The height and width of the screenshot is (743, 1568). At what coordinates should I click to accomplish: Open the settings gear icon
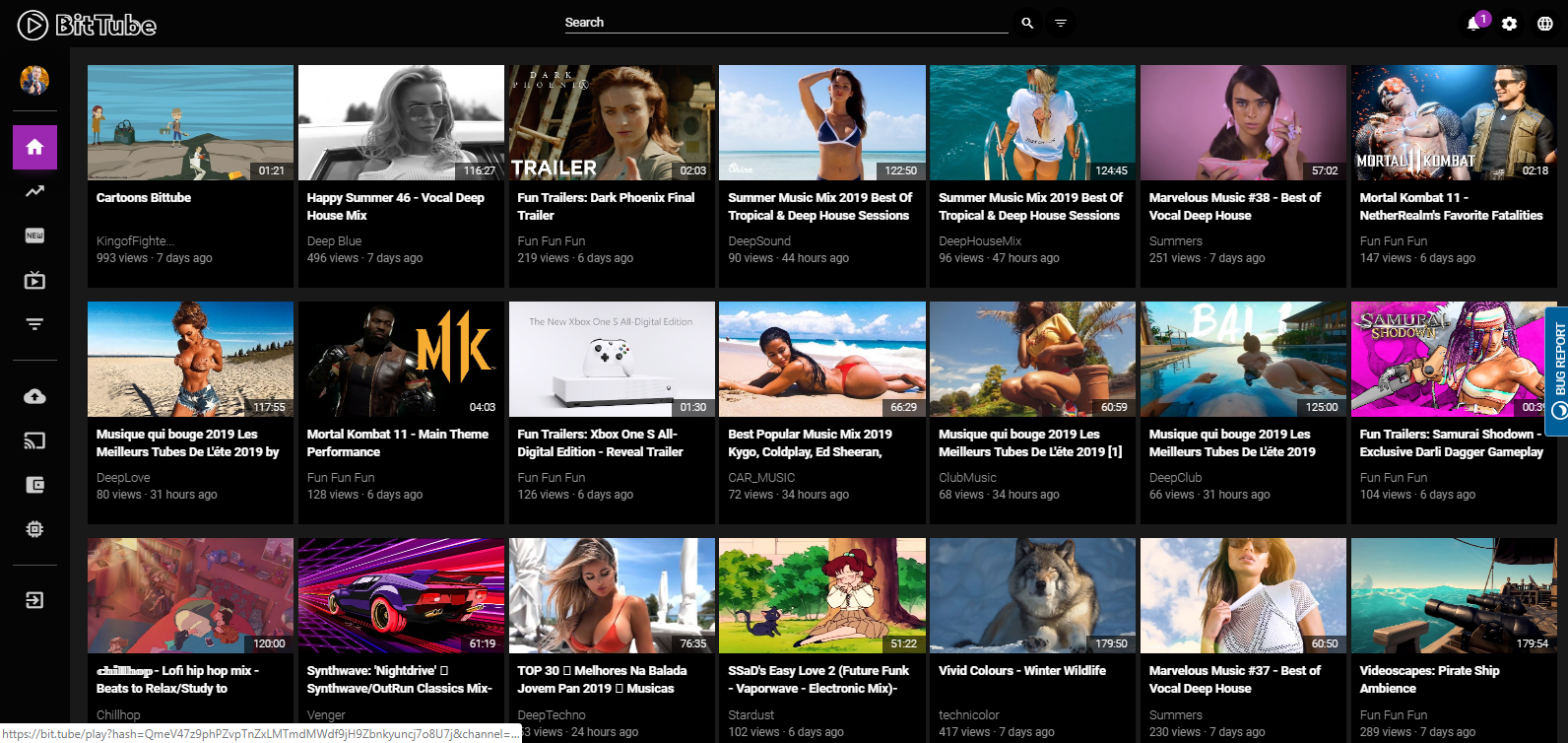pyautogui.click(x=1510, y=24)
